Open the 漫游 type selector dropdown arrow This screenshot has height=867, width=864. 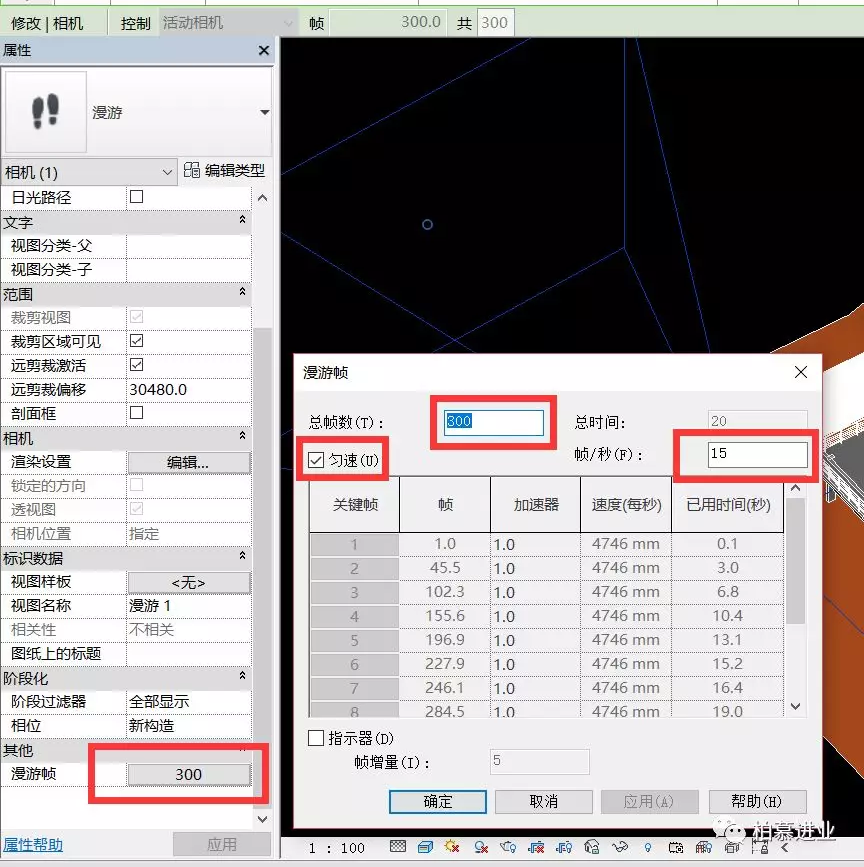coord(265,112)
